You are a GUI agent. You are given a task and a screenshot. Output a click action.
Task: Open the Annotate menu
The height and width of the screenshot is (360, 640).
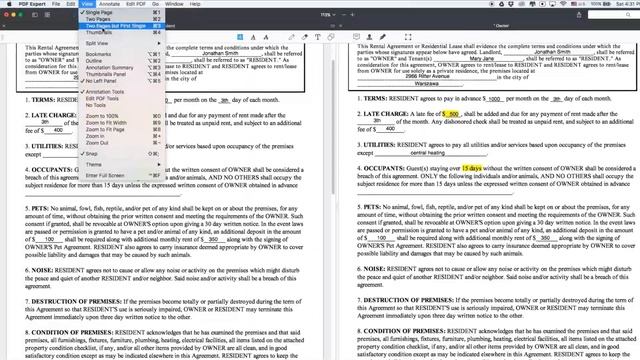(x=109, y=4)
